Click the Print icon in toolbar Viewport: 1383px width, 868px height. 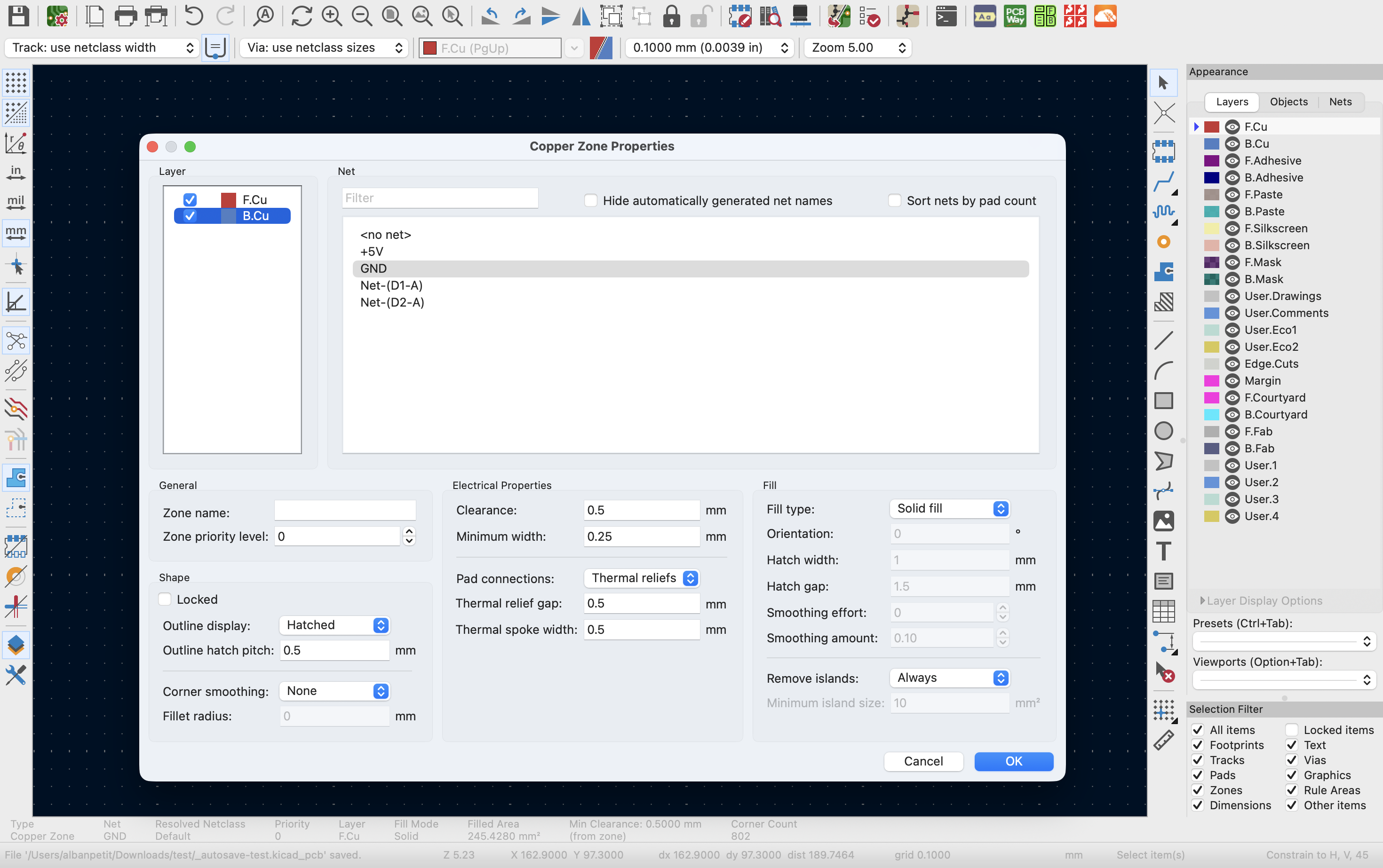(125, 16)
